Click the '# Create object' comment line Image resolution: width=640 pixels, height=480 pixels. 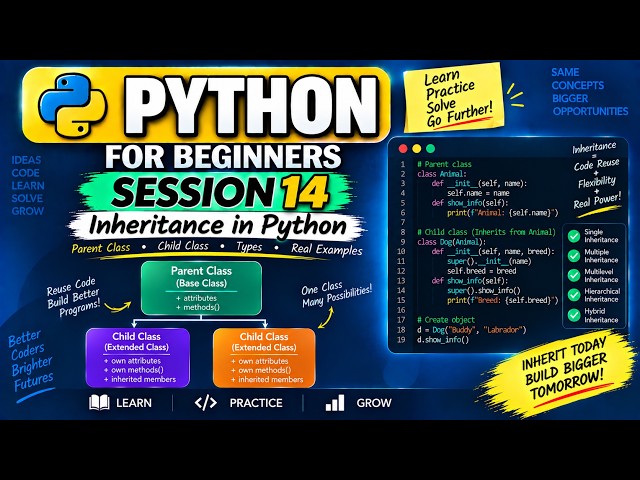click(x=446, y=320)
